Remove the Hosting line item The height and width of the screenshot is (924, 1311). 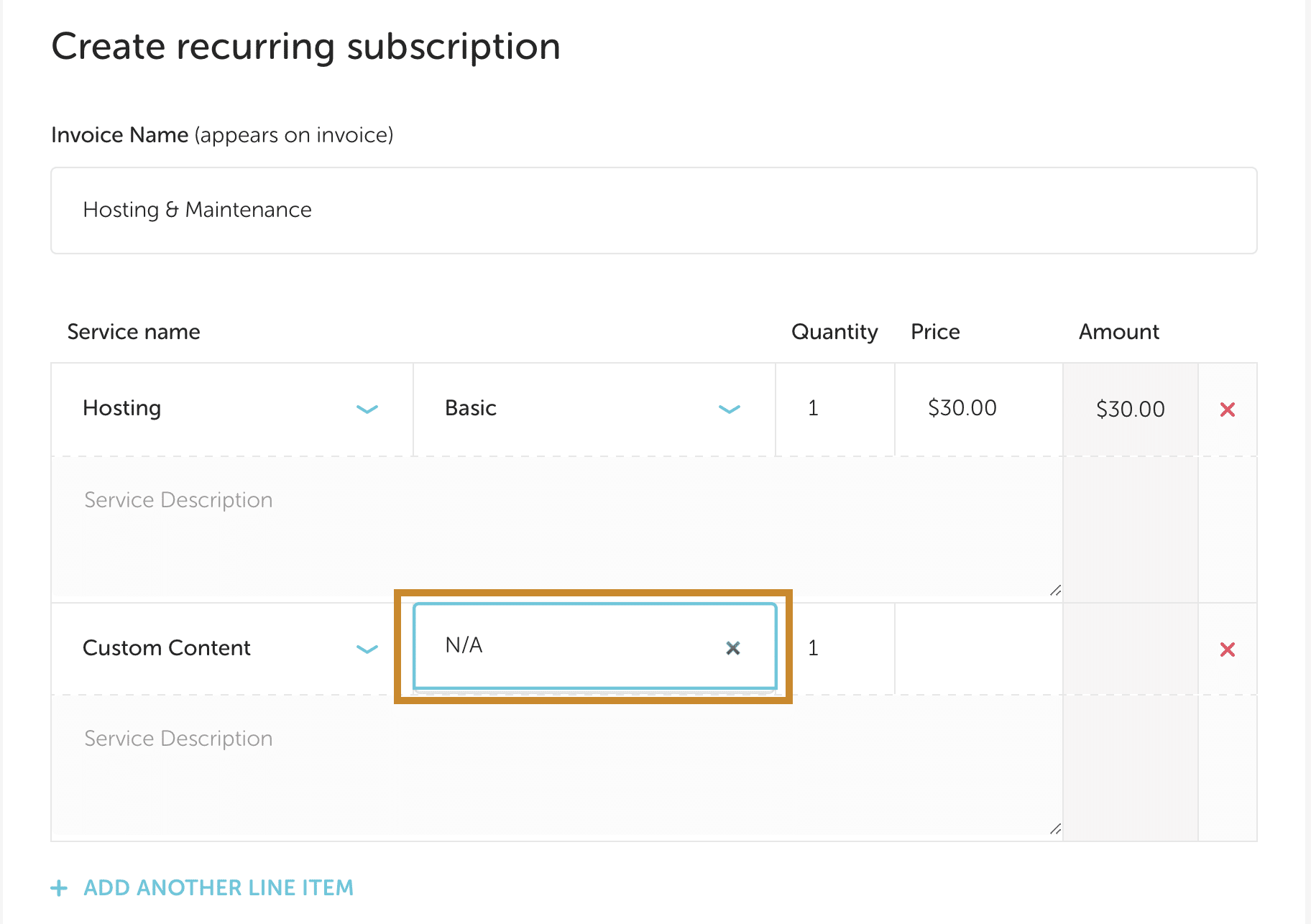(1227, 410)
